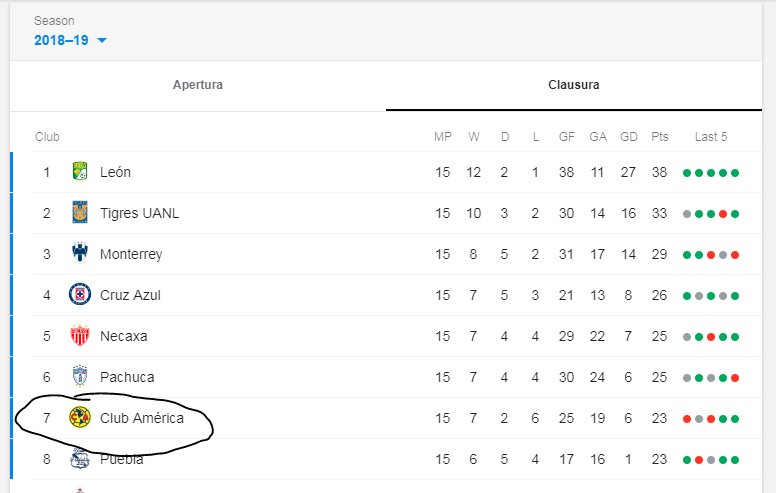Click the León club crest icon
776x493 pixels.
pos(80,172)
